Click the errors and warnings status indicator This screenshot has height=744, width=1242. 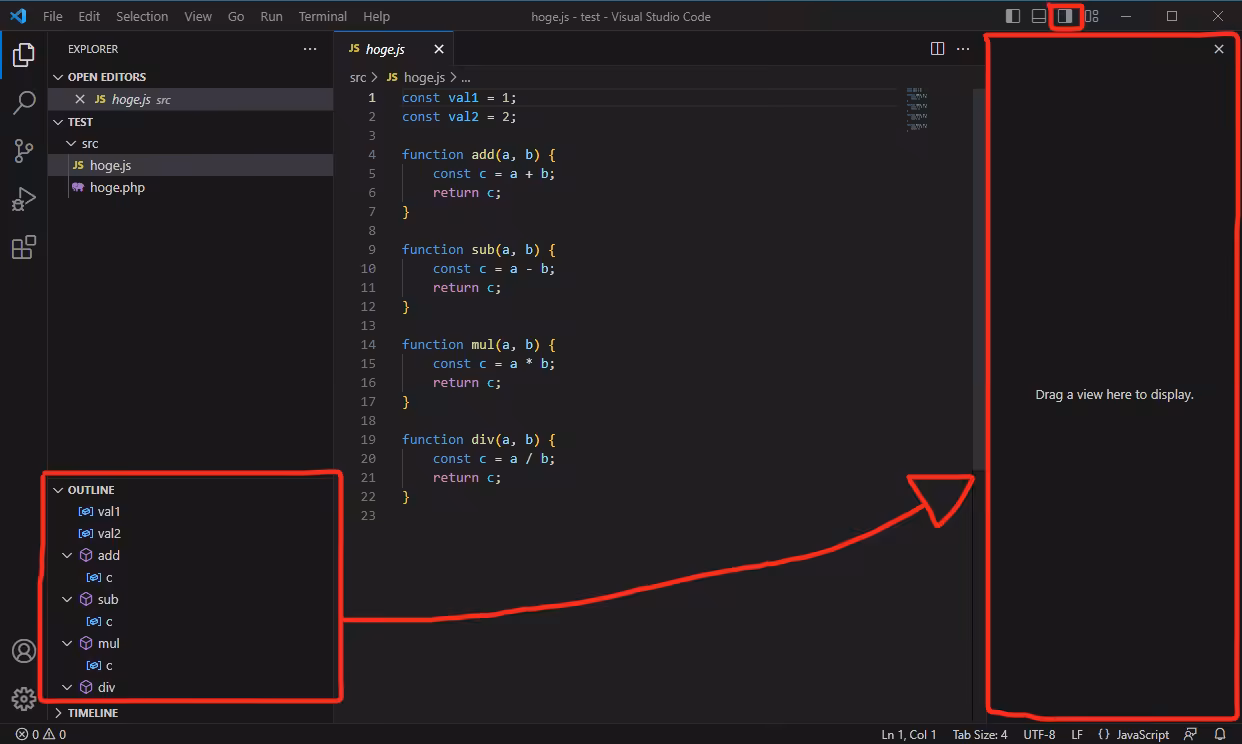41,734
